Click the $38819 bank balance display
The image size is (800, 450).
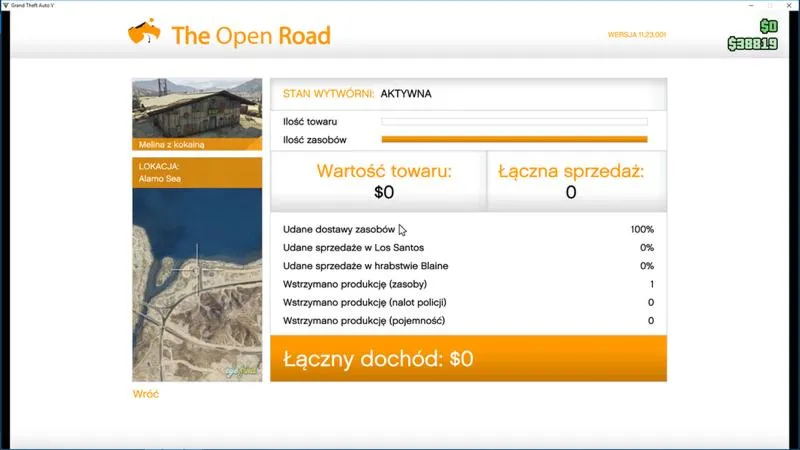[x=753, y=44]
